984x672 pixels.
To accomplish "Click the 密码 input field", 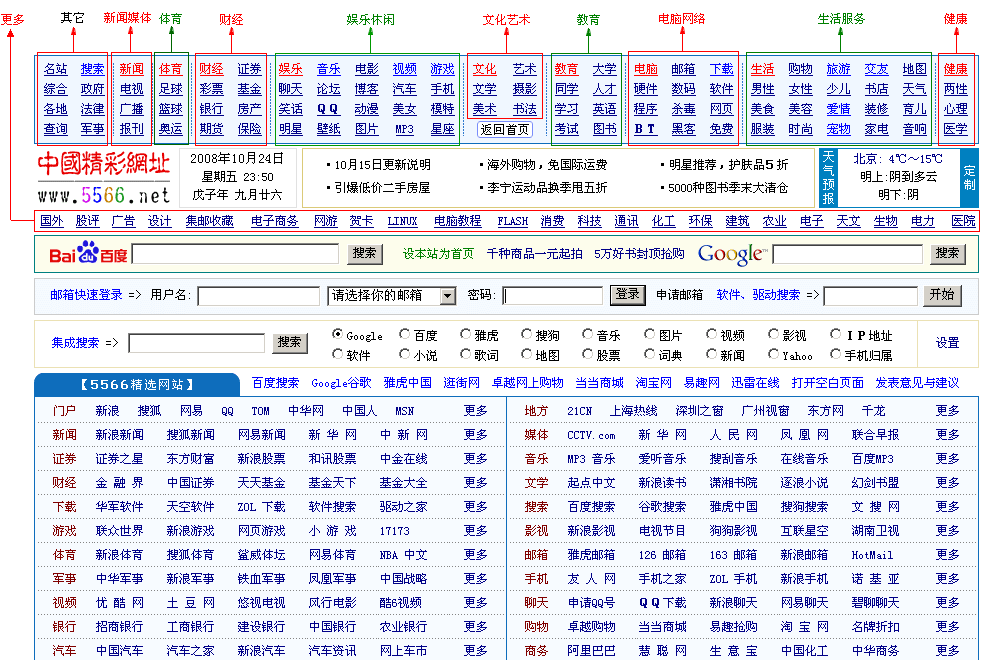I will [553, 296].
